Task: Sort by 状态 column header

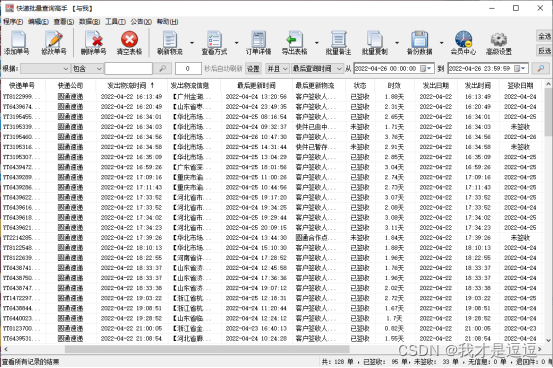Action: pos(360,85)
